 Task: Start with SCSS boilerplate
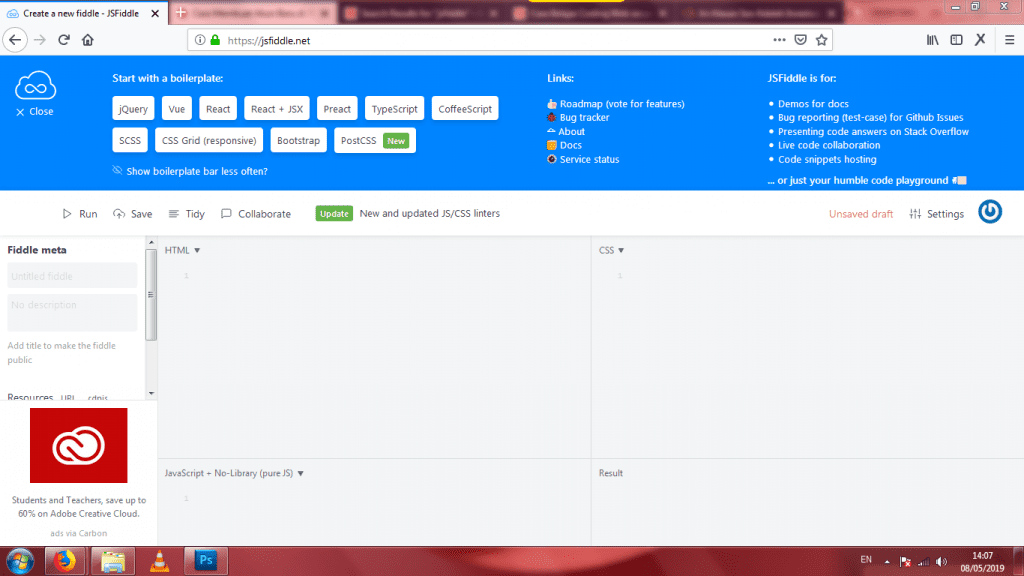(130, 140)
